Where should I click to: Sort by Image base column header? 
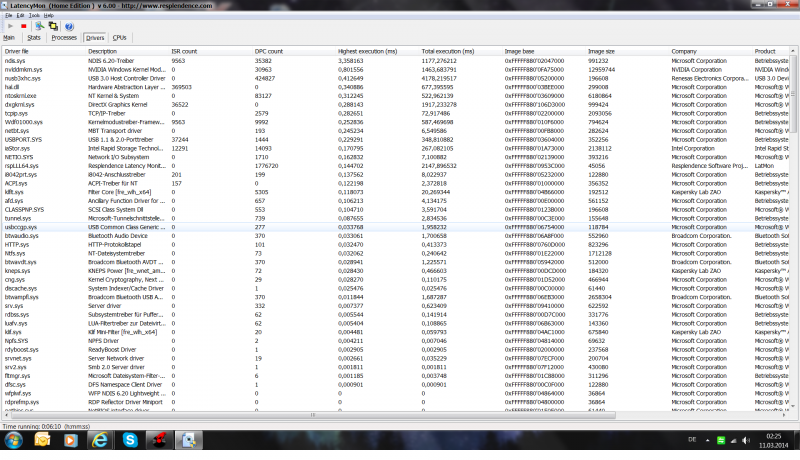coord(544,52)
